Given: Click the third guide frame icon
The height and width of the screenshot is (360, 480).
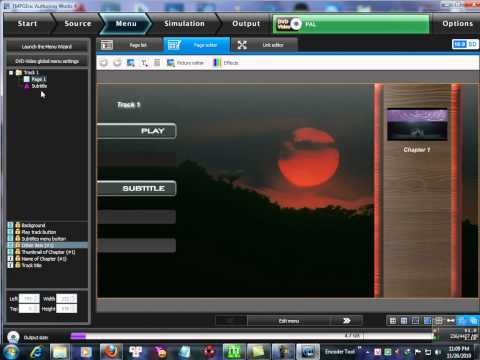Looking at the screenshot, I should coord(415,321).
